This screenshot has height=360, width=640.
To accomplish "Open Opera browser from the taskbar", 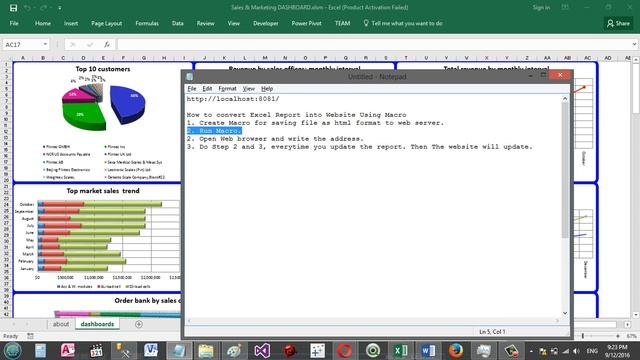I will (x=344, y=351).
